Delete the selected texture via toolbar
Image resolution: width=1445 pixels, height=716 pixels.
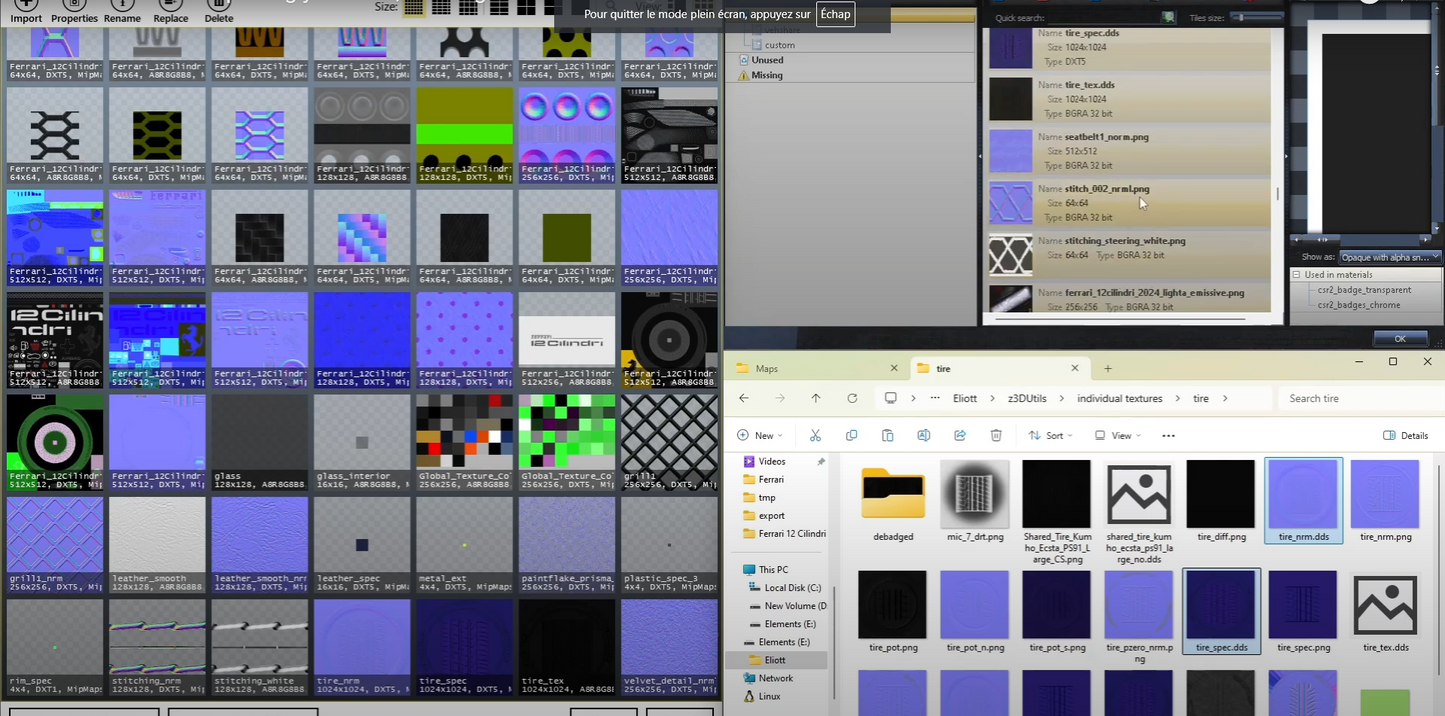point(219,10)
